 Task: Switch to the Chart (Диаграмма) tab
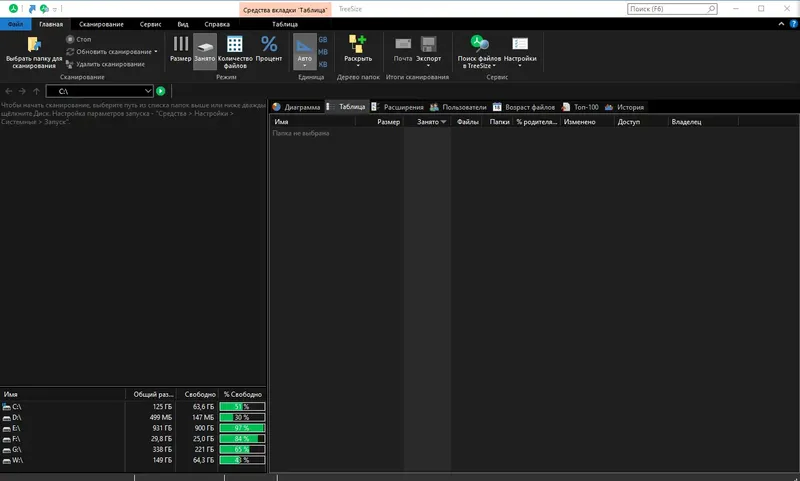(296, 107)
